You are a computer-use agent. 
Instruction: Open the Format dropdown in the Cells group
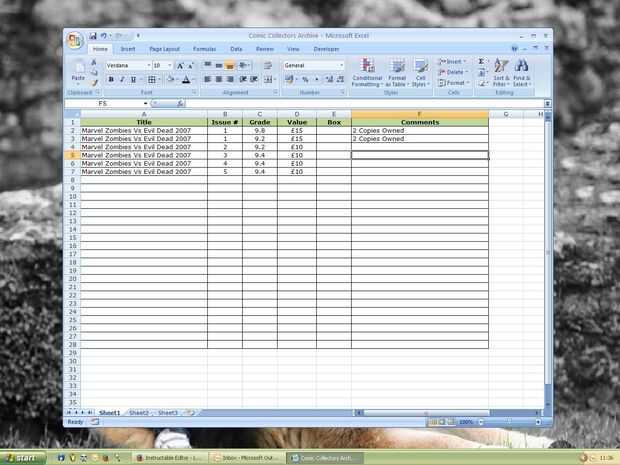pyautogui.click(x=453, y=83)
